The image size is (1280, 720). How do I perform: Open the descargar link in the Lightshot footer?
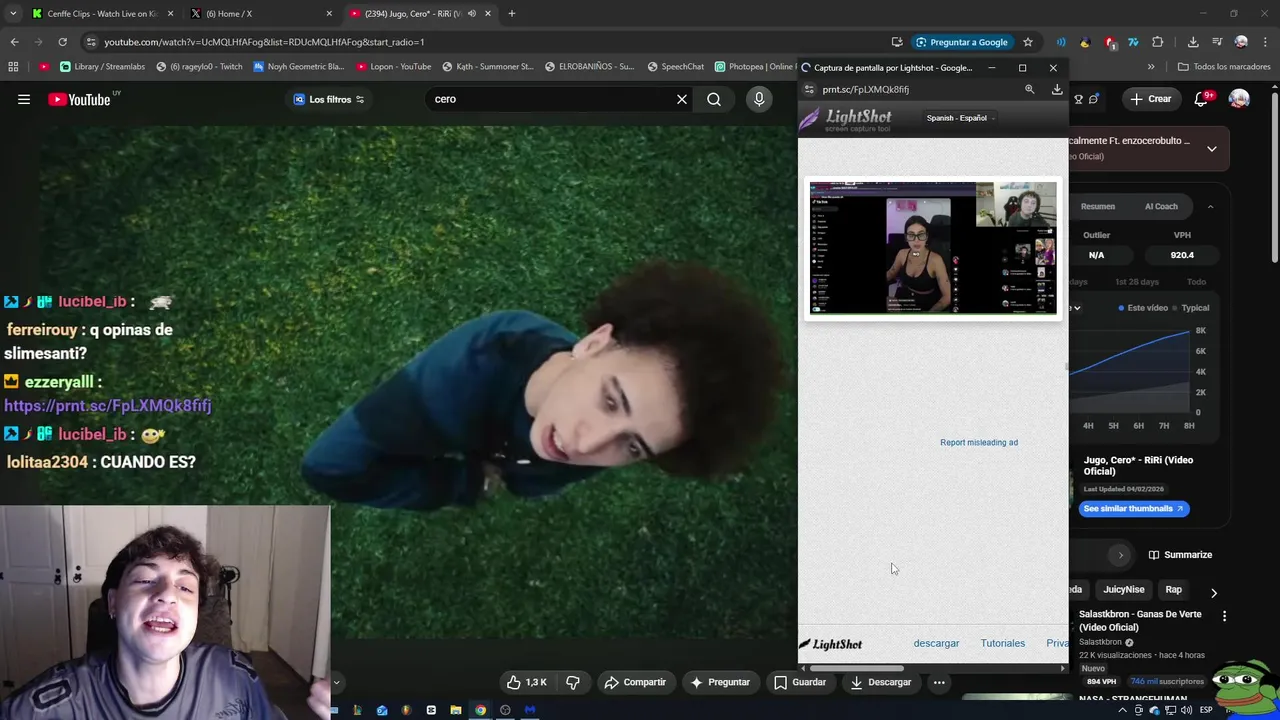coord(936,643)
